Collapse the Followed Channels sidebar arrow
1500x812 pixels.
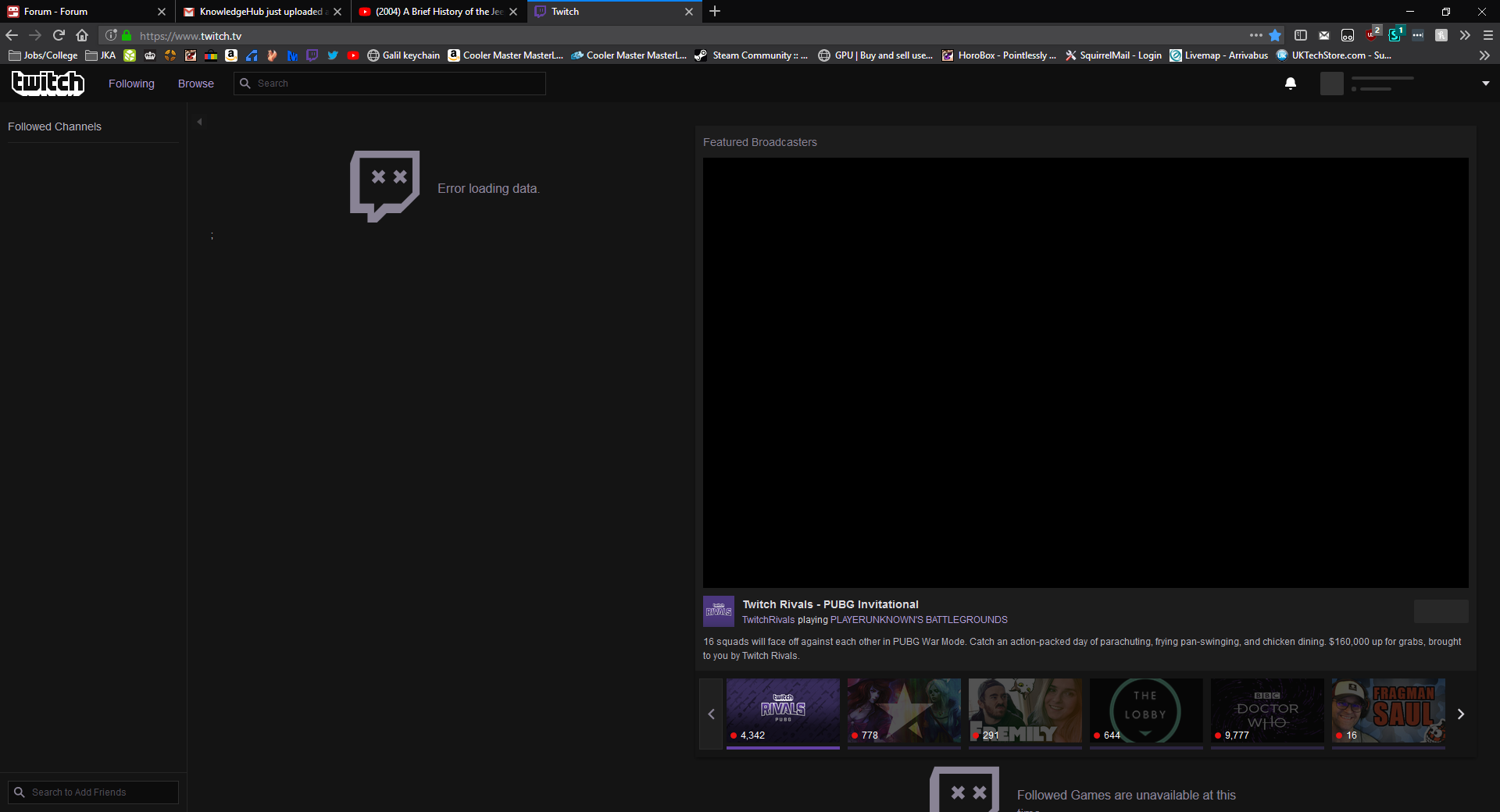point(199,122)
